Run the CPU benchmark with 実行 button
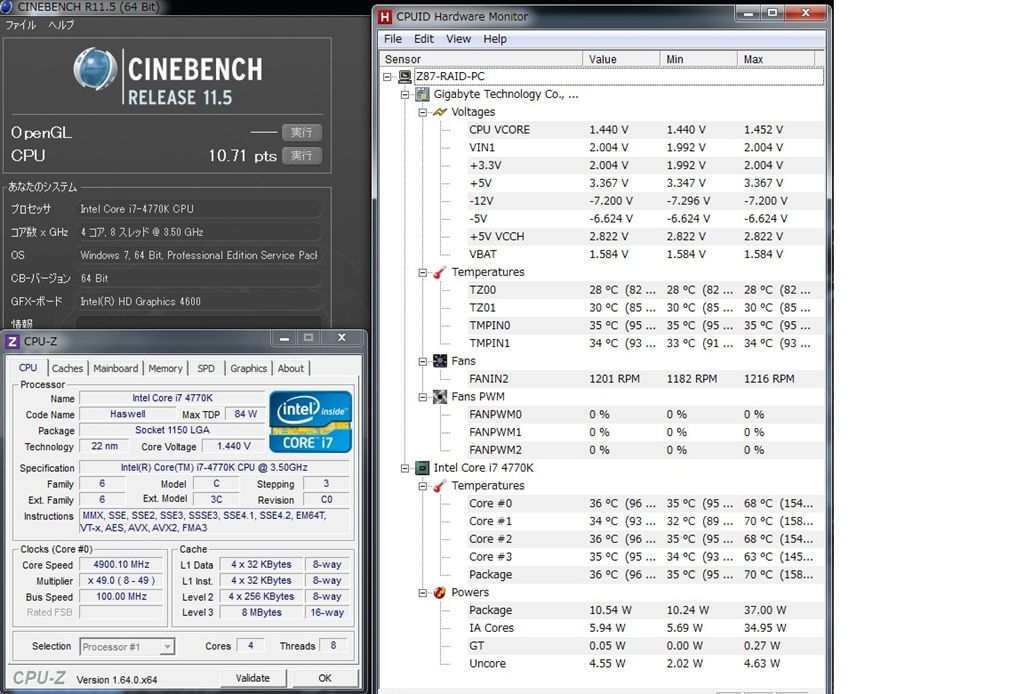The image size is (1024, 694). coord(301,155)
